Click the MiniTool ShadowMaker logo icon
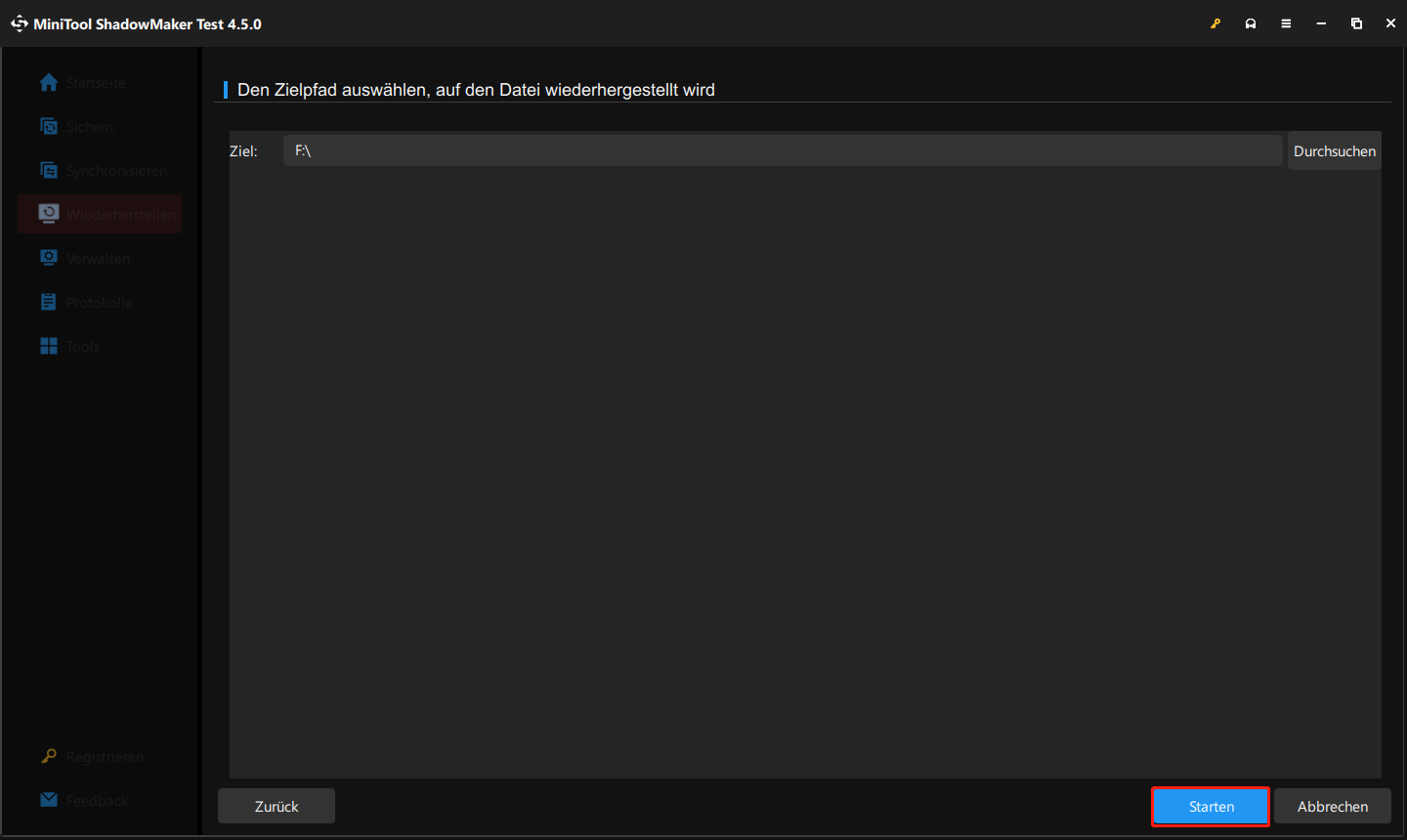Screen dimensions: 1407x840 point(19,23)
